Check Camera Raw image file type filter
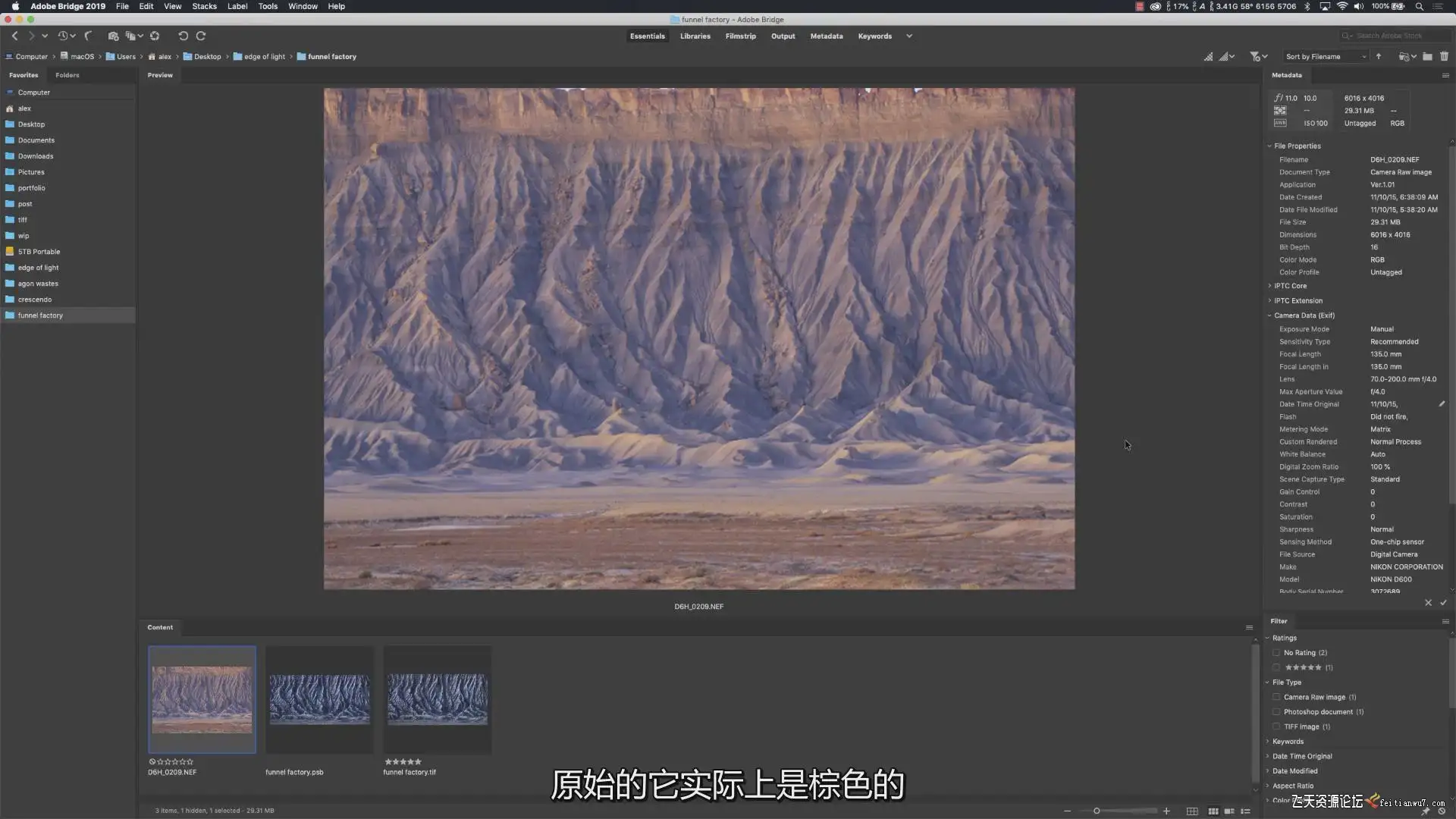This screenshot has width=1456, height=819. coord(1276,697)
